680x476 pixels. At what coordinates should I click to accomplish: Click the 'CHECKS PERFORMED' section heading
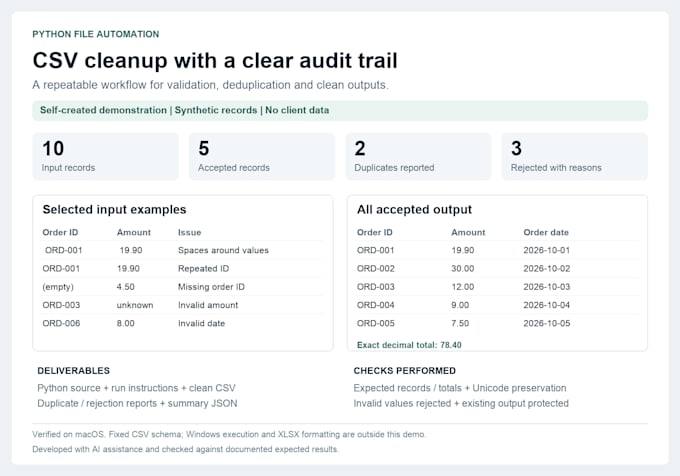point(404,371)
